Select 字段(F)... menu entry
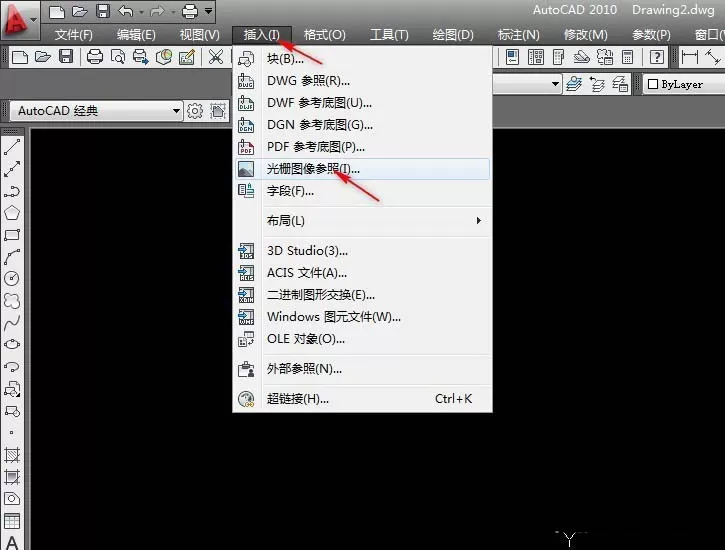 coord(362,191)
